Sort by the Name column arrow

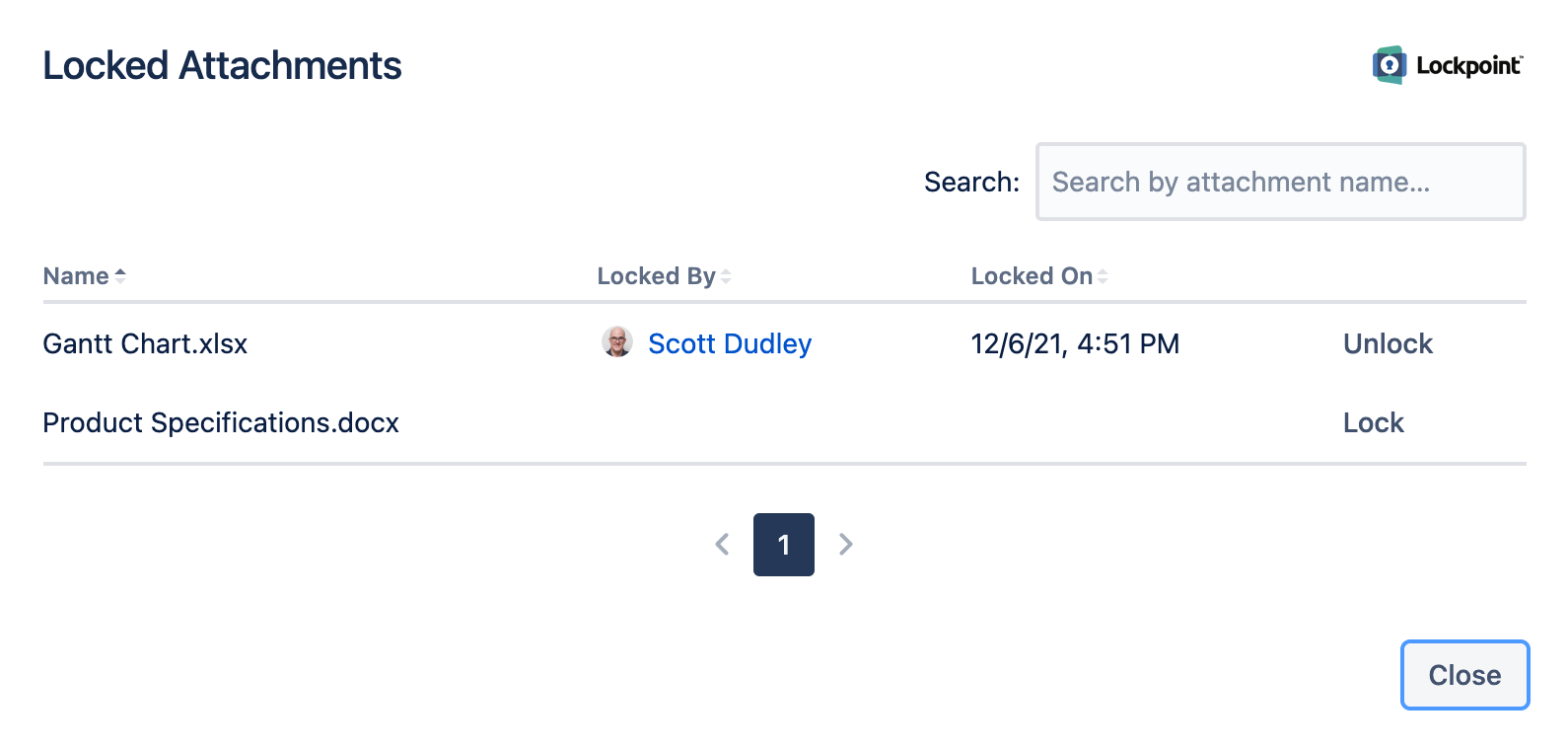pyautogui.click(x=120, y=276)
